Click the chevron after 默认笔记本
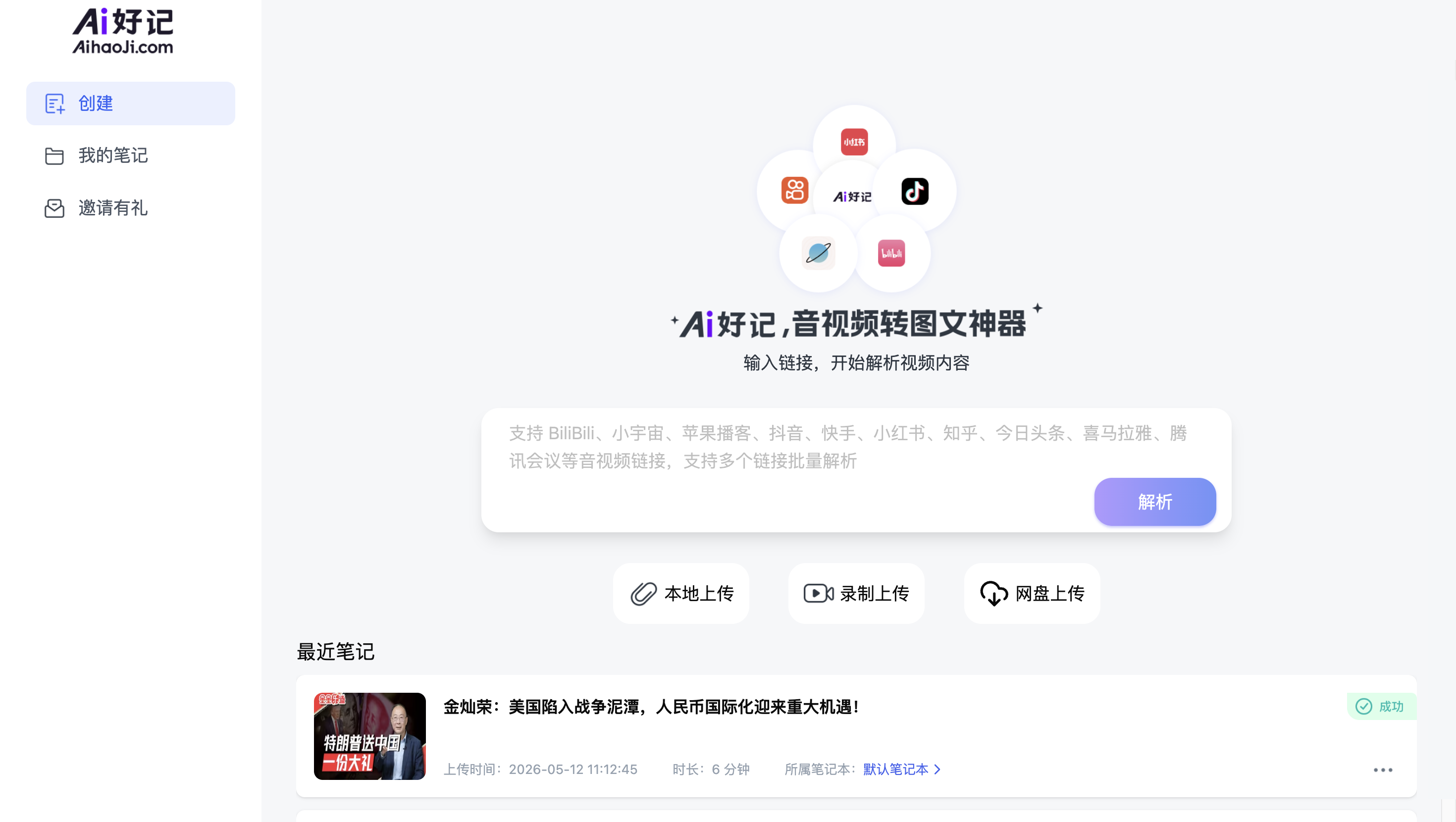 [937, 770]
